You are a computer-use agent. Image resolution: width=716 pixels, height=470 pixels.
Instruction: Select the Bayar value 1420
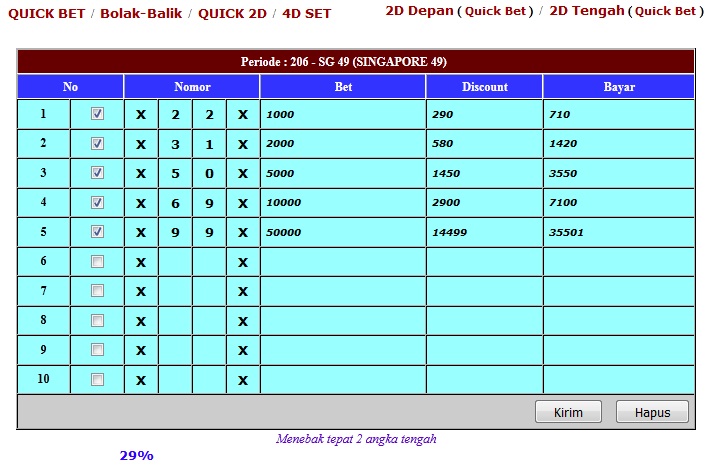click(x=563, y=143)
